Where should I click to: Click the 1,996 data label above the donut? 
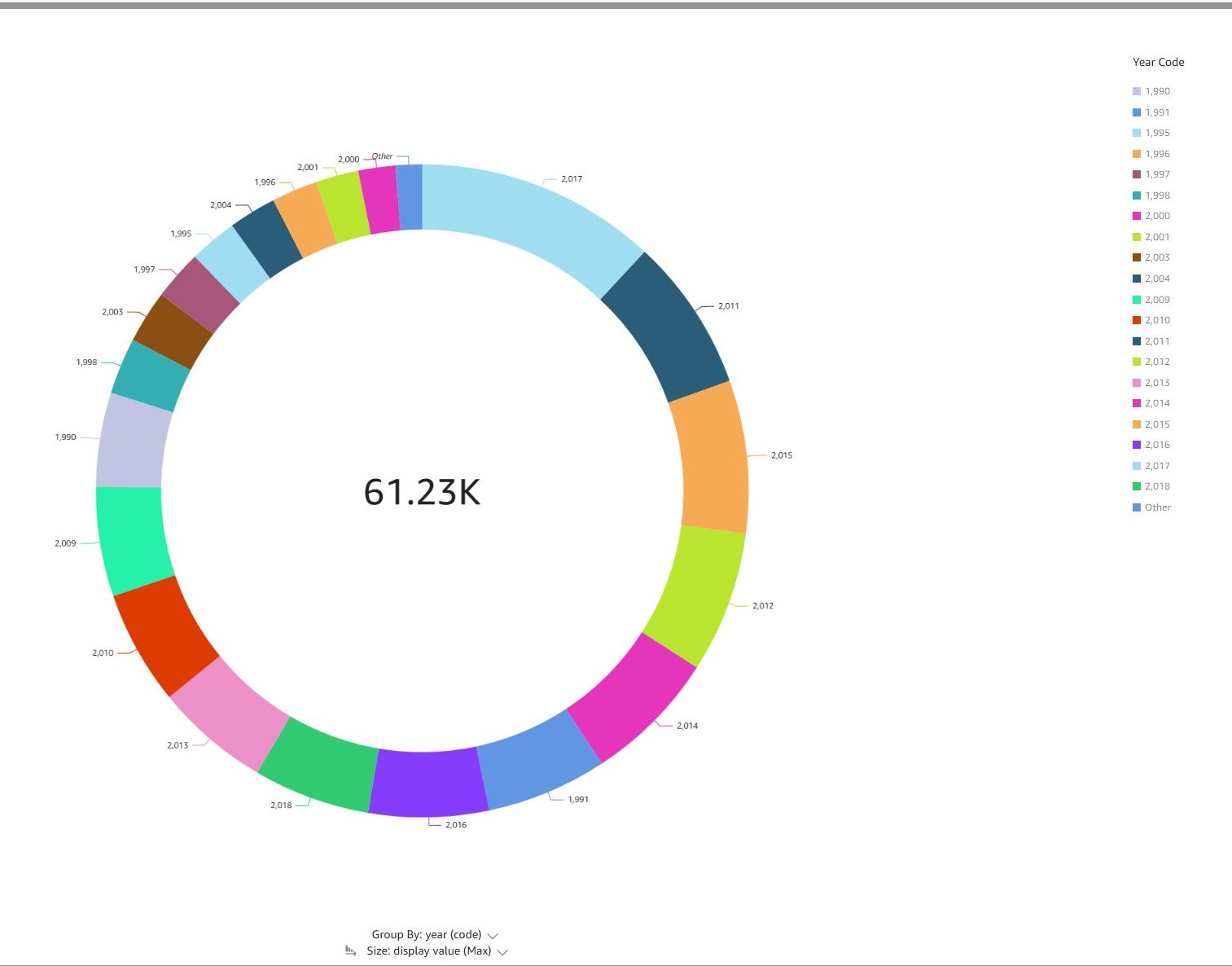tap(265, 182)
